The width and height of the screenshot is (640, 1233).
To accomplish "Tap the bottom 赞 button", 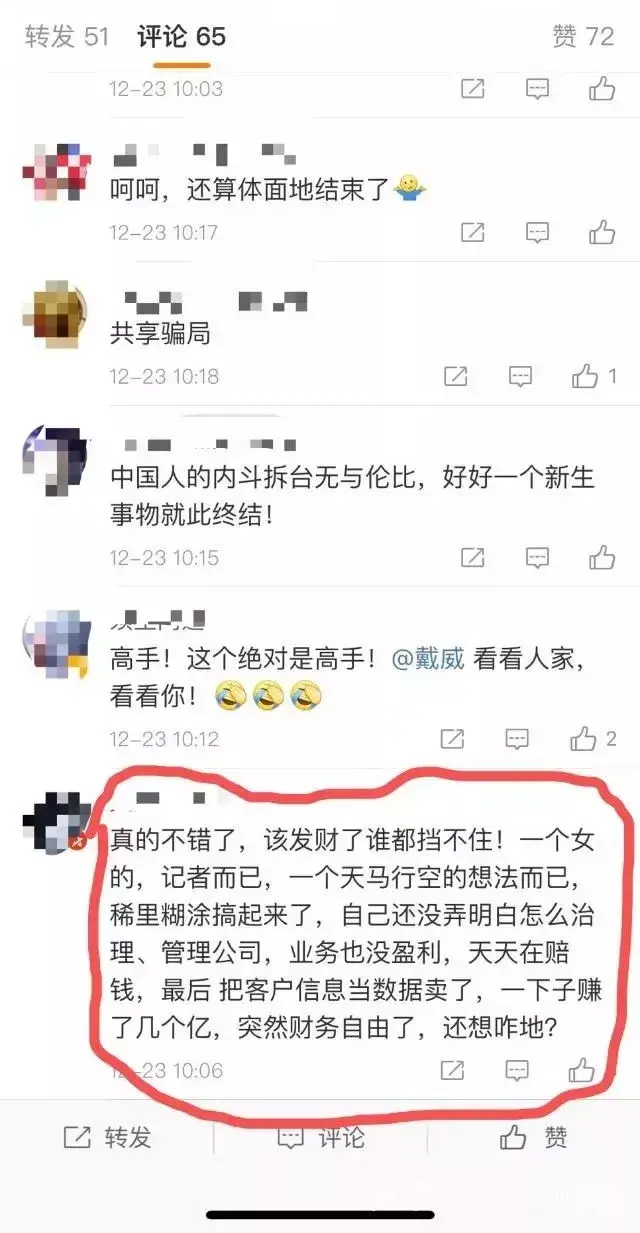I will [534, 1137].
